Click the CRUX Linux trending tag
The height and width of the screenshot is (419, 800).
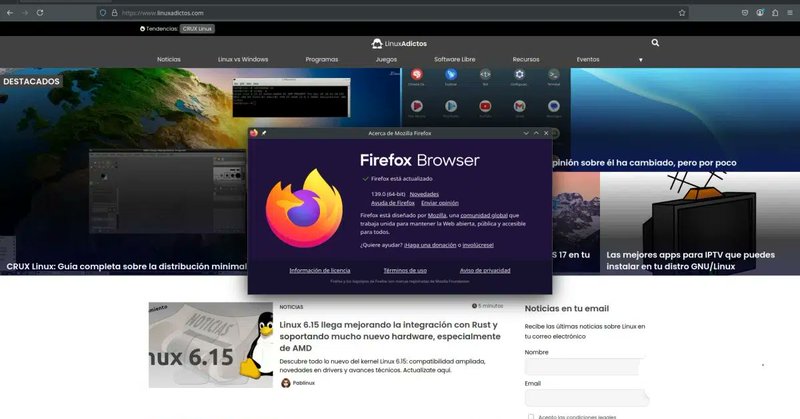[197, 29]
